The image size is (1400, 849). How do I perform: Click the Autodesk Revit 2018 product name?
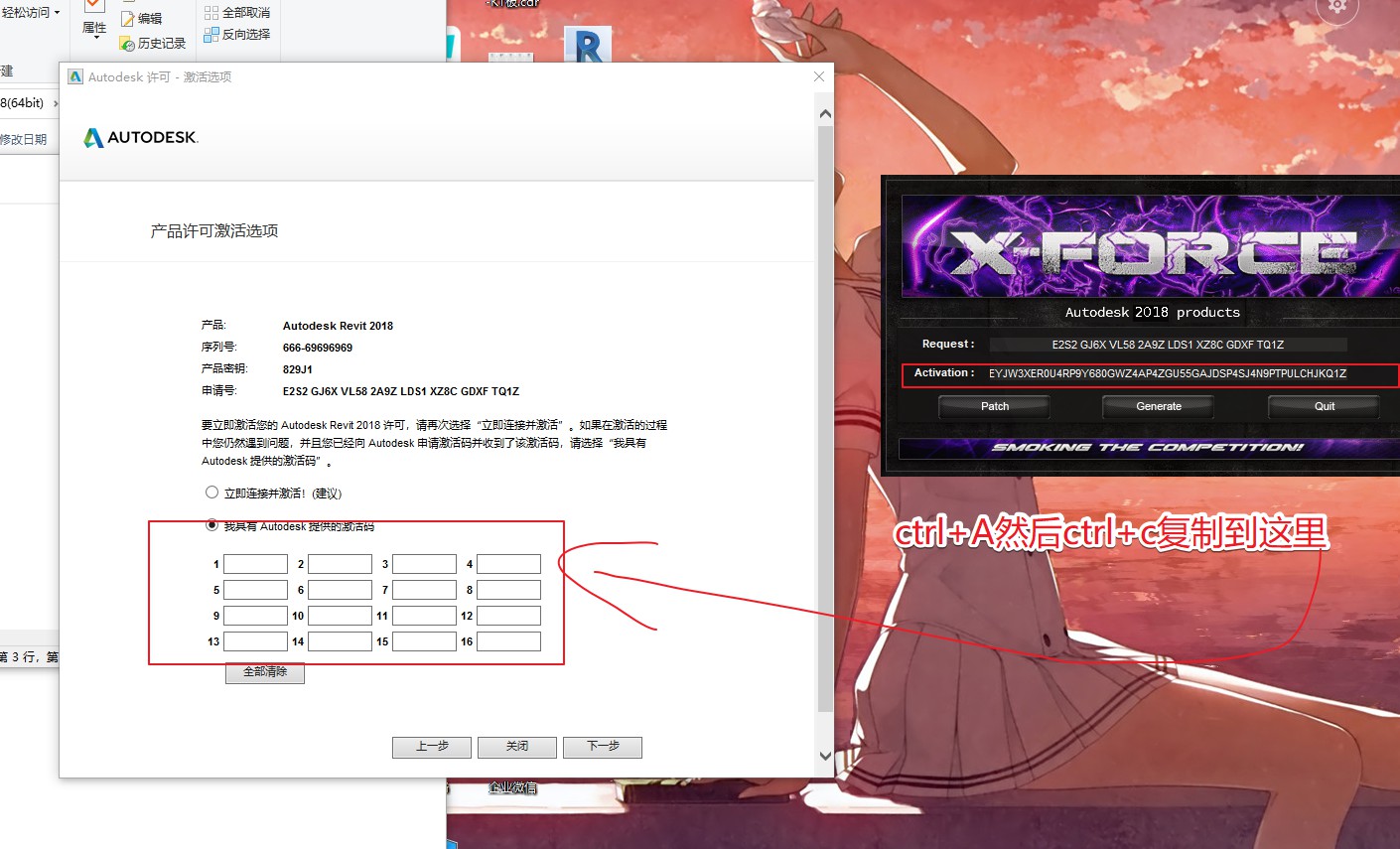click(338, 326)
